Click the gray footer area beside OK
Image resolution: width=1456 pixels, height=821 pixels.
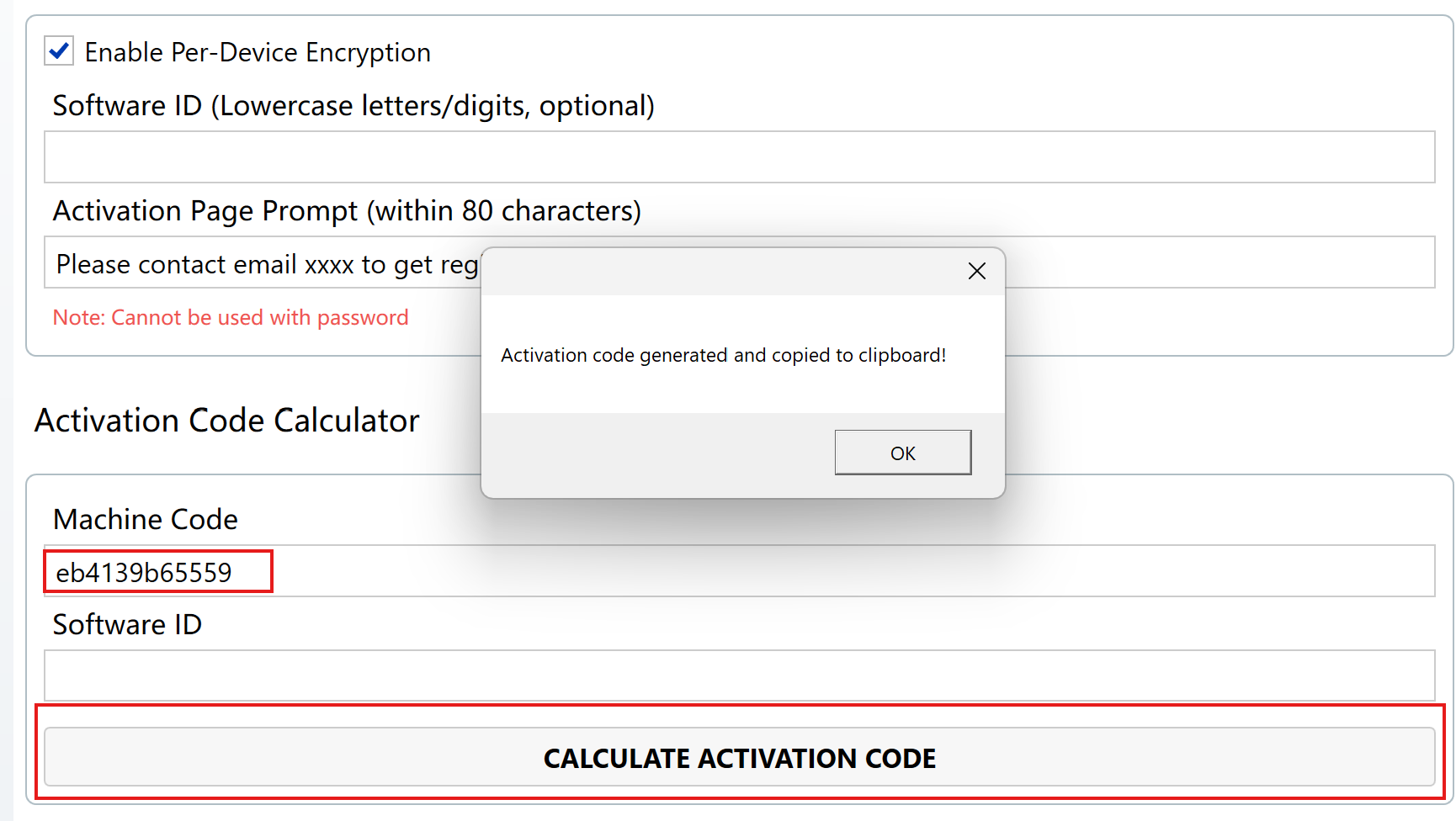click(656, 453)
